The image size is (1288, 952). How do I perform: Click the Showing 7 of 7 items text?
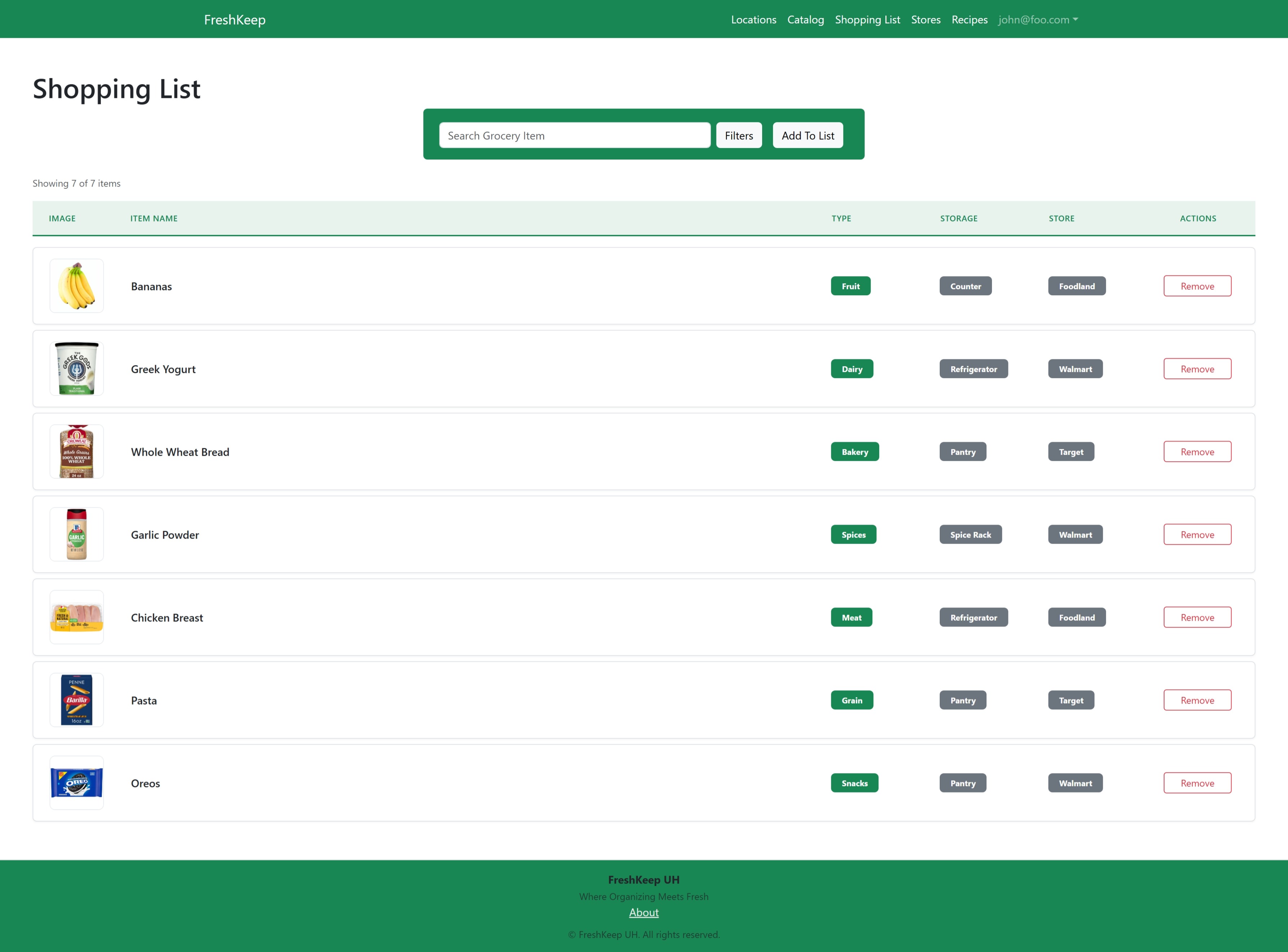76,183
